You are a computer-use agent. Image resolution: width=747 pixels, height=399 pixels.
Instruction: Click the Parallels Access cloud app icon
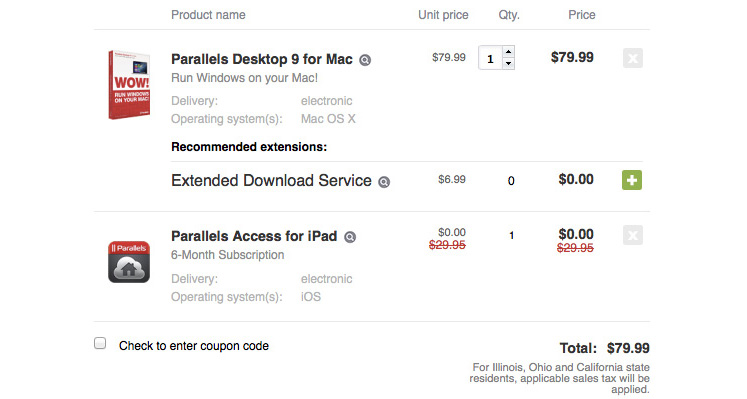[129, 262]
